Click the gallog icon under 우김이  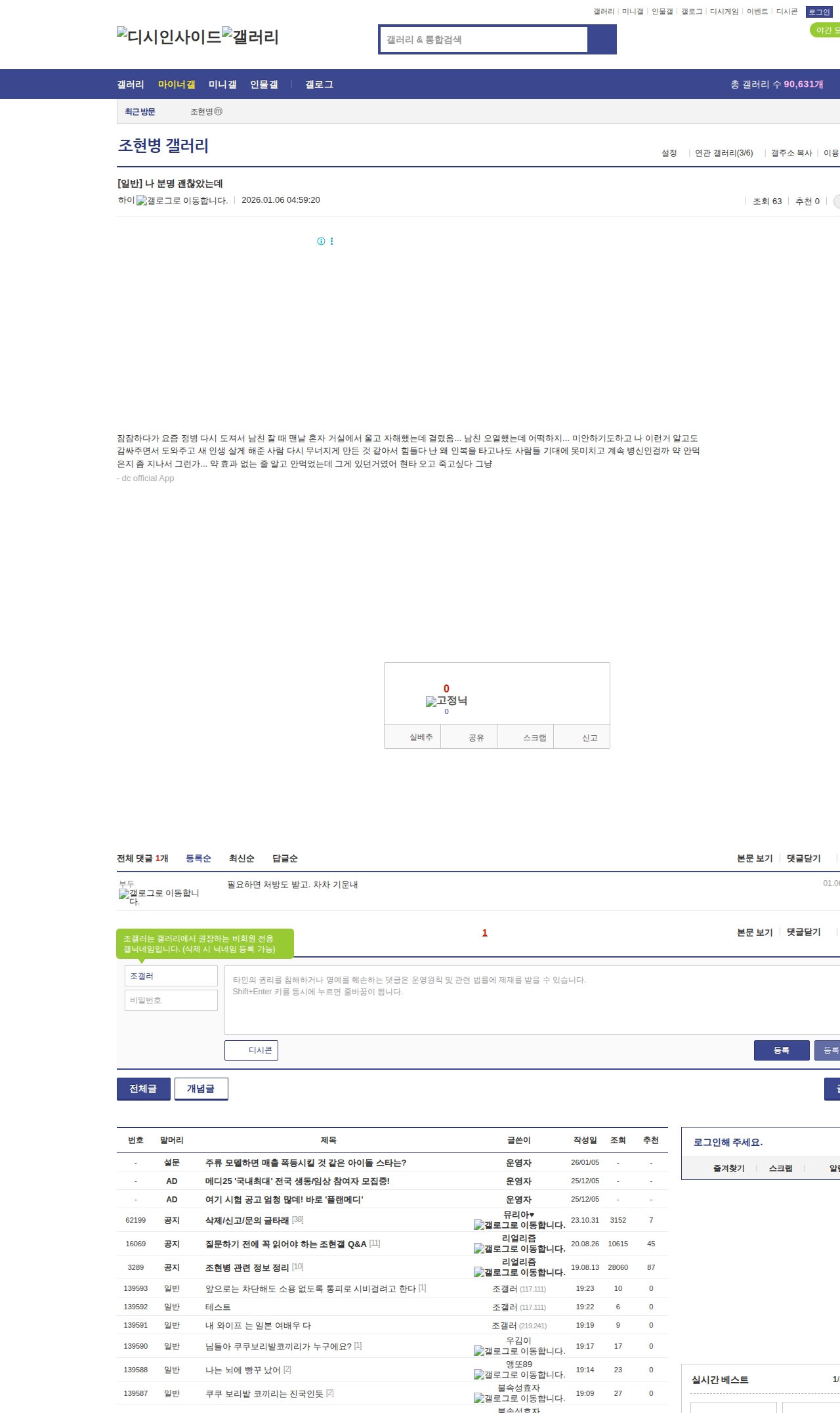coord(519,1351)
